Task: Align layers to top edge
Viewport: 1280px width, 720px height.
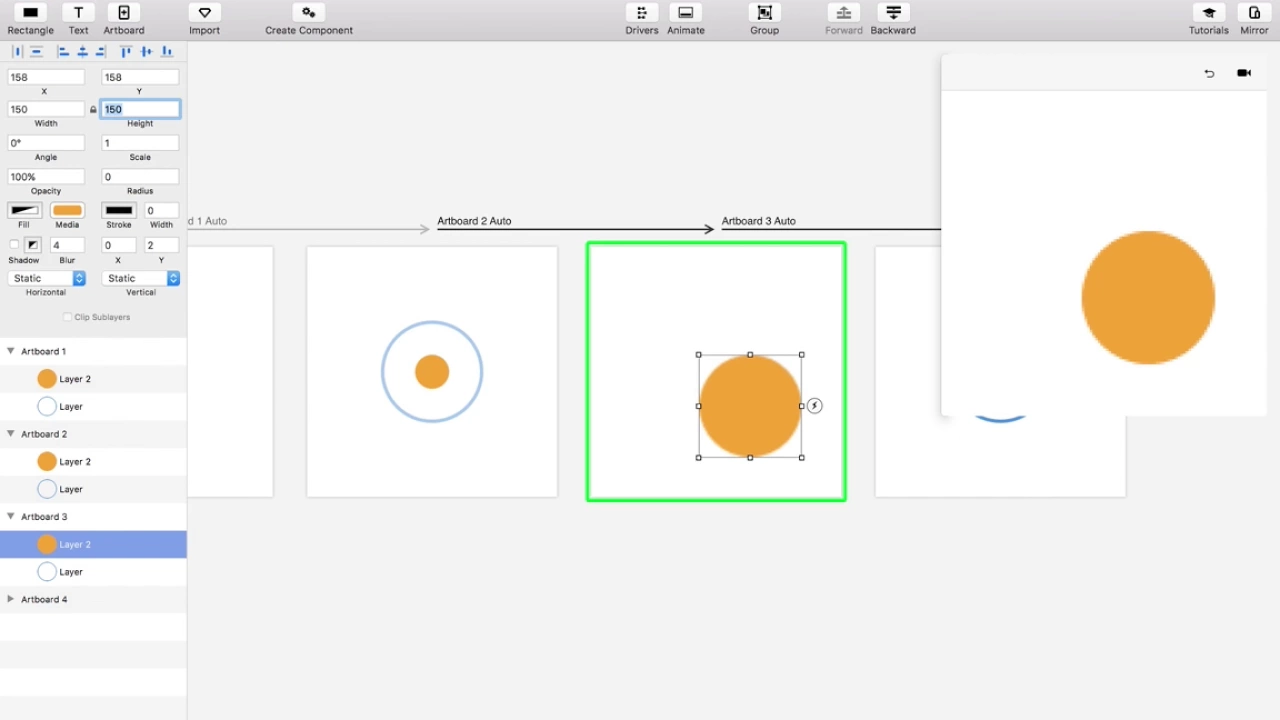Action: [126, 52]
